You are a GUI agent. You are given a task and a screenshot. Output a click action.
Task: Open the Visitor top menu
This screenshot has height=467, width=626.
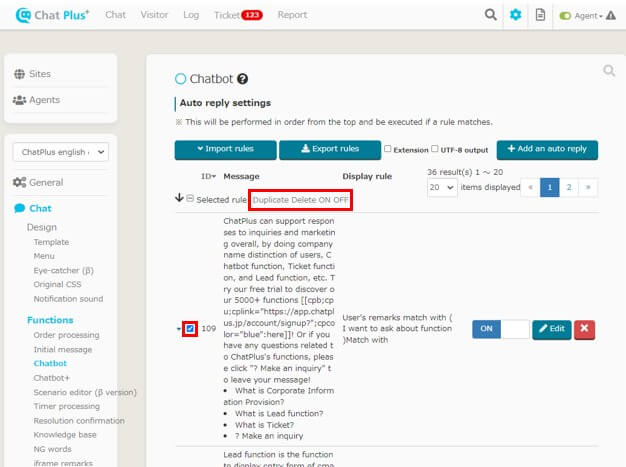(154, 15)
